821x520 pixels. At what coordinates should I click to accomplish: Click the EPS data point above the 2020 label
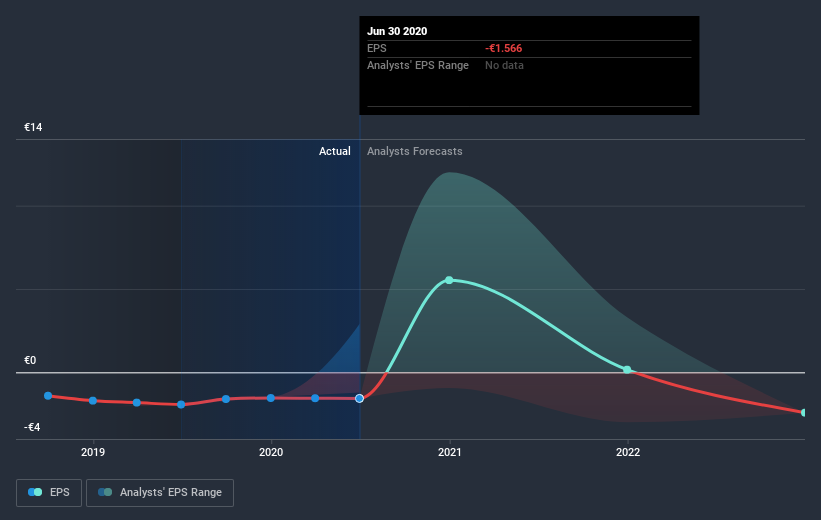271,398
